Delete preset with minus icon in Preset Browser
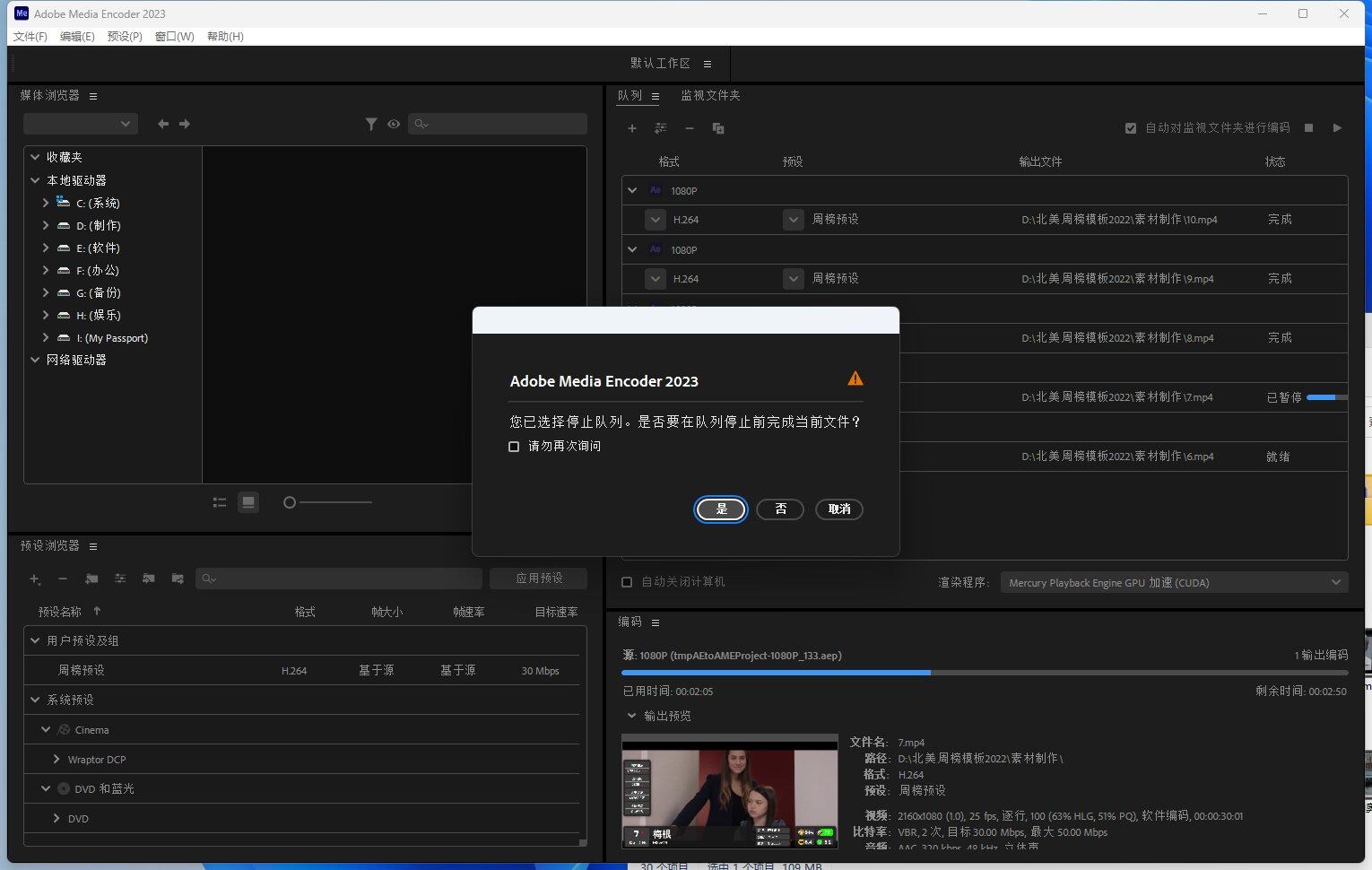The width and height of the screenshot is (1372, 870). point(63,579)
